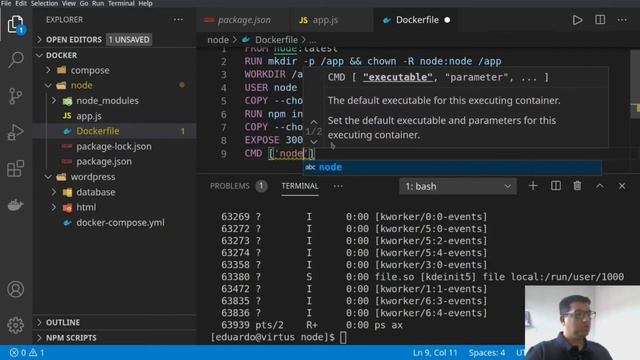Collapse the wordpress folder
The image size is (640, 360).
[49, 177]
